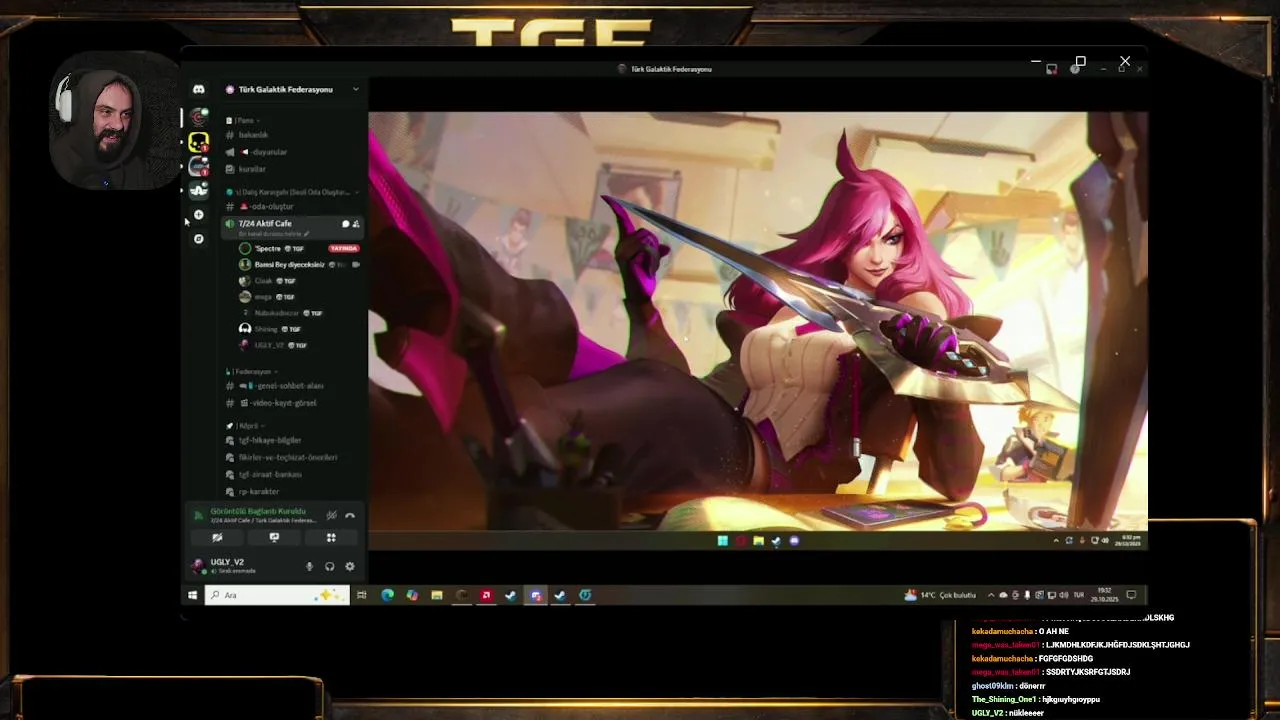Open Windows Start menu on taskbar
Viewport: 1280px width, 720px height.
click(x=192, y=595)
